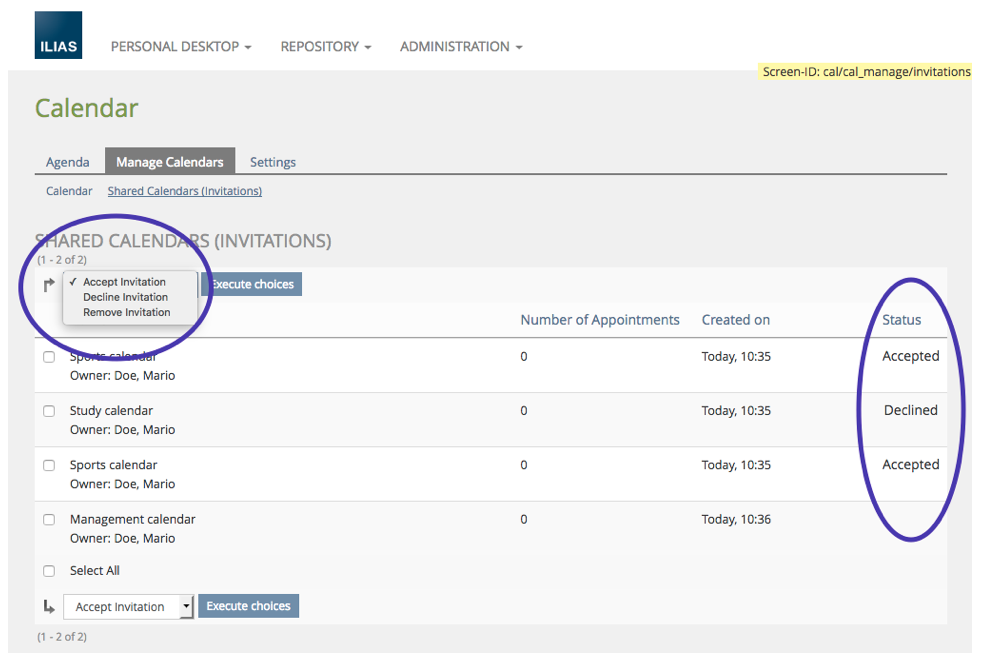Open the Calendar sub-tab link
Viewport: 982px width, 662px height.
tap(69, 191)
